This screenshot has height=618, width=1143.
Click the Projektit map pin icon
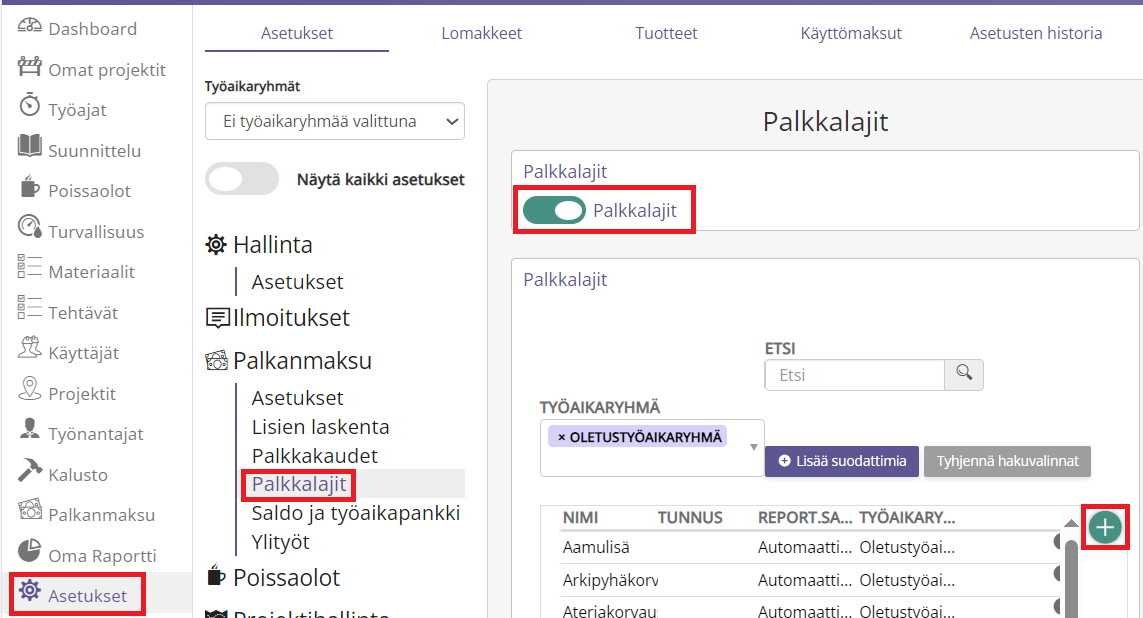coord(29,389)
